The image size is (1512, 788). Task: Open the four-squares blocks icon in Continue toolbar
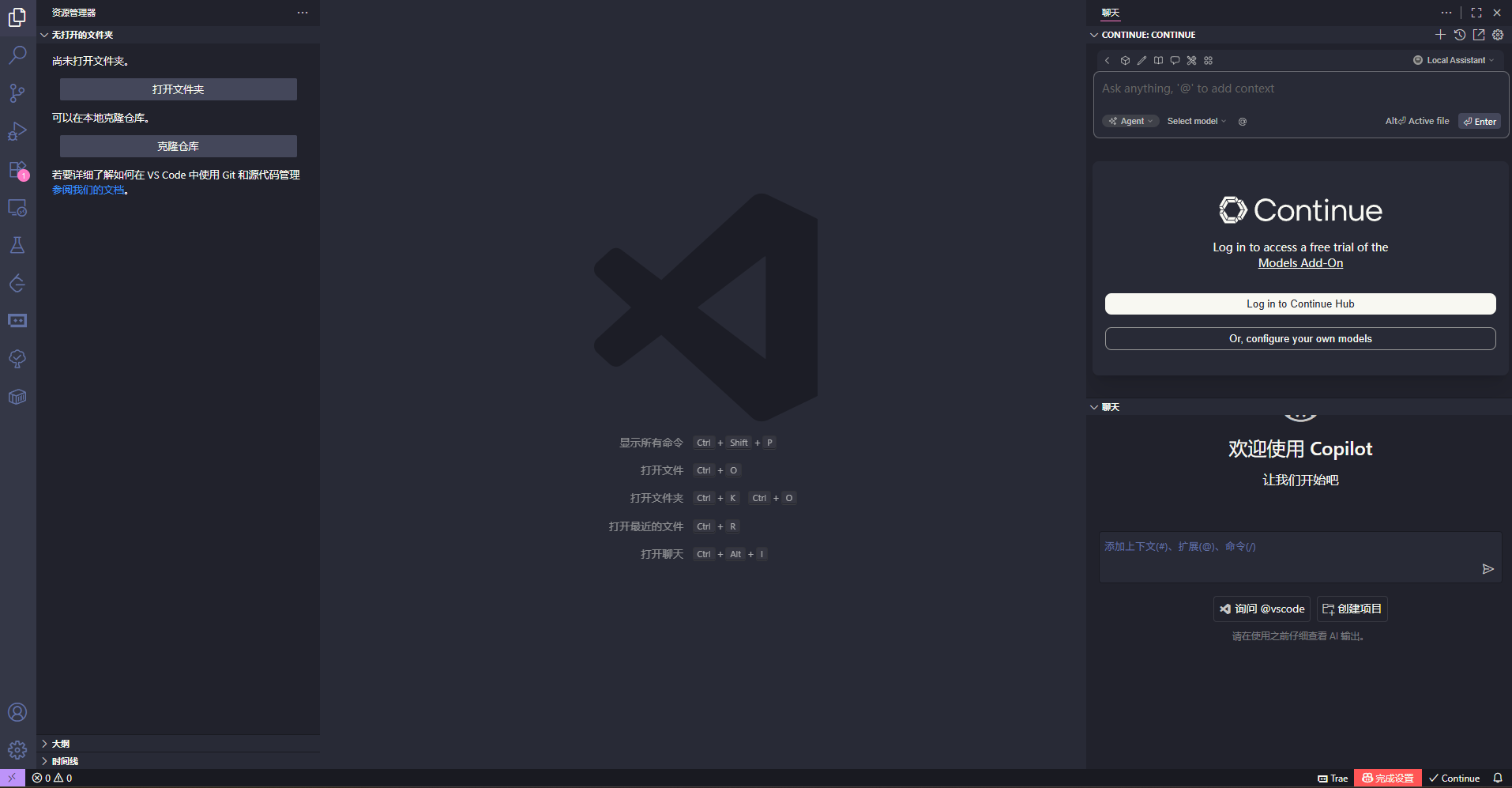(x=1208, y=60)
